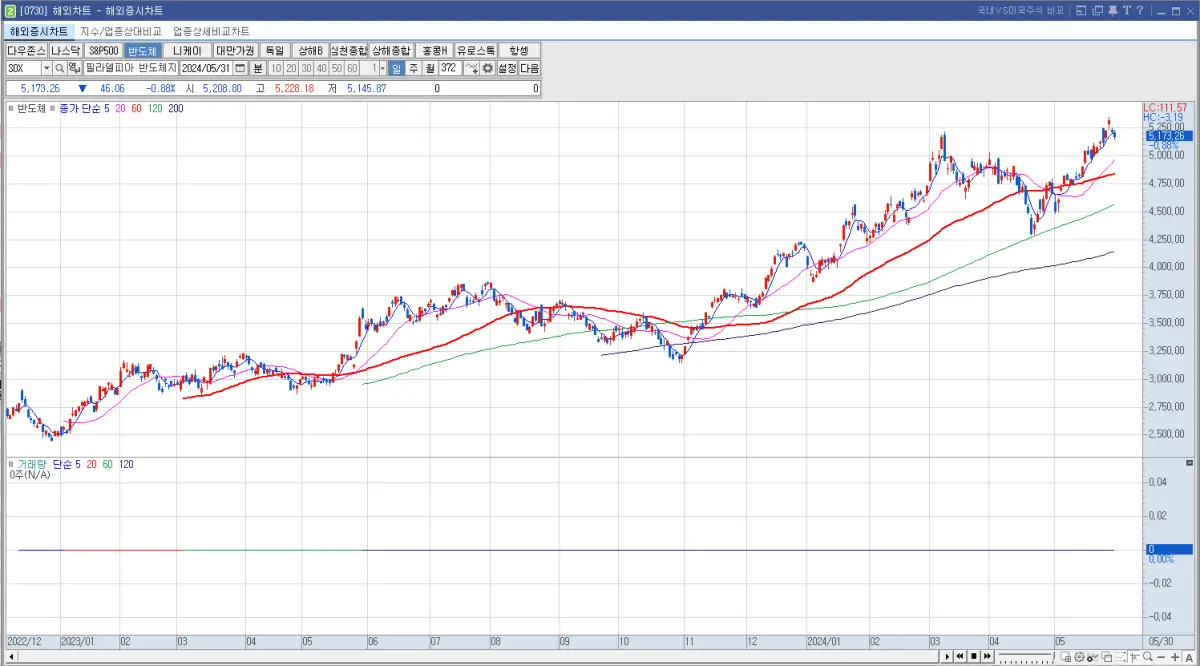Click the bottom bar gear chart settings icon
This screenshot has width=1200, height=666.
pyautogui.click(x=1079, y=656)
